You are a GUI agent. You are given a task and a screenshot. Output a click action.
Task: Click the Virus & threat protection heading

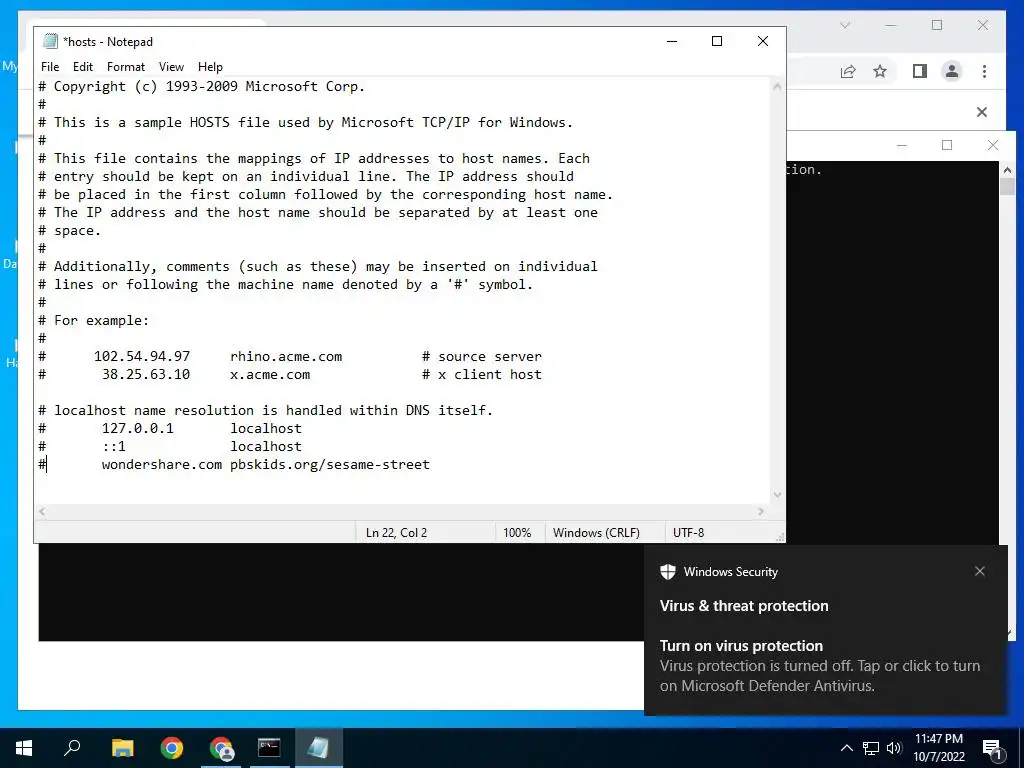[x=744, y=605]
